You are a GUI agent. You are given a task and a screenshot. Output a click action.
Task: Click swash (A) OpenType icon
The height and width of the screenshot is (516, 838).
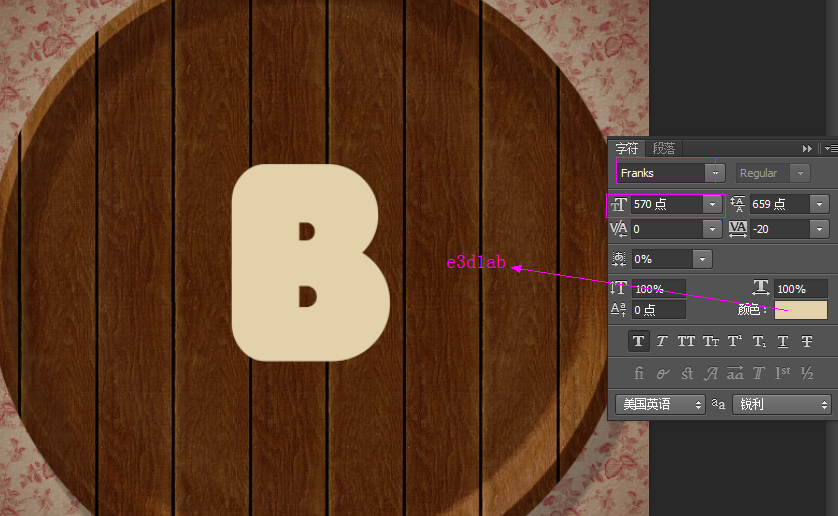click(x=711, y=373)
